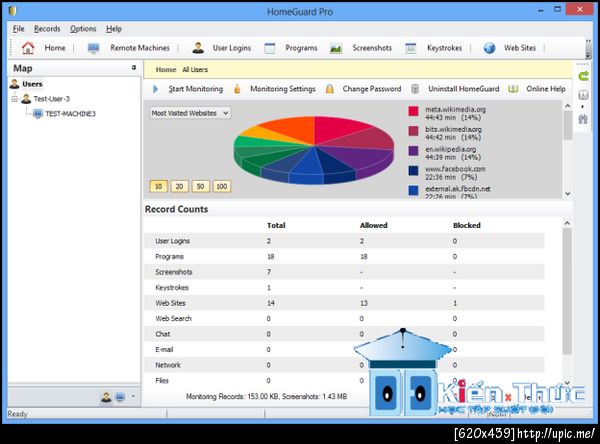The width and height of the screenshot is (600, 444).
Task: Open the small arrow menu at Map panel bottom
Action: tap(133, 397)
